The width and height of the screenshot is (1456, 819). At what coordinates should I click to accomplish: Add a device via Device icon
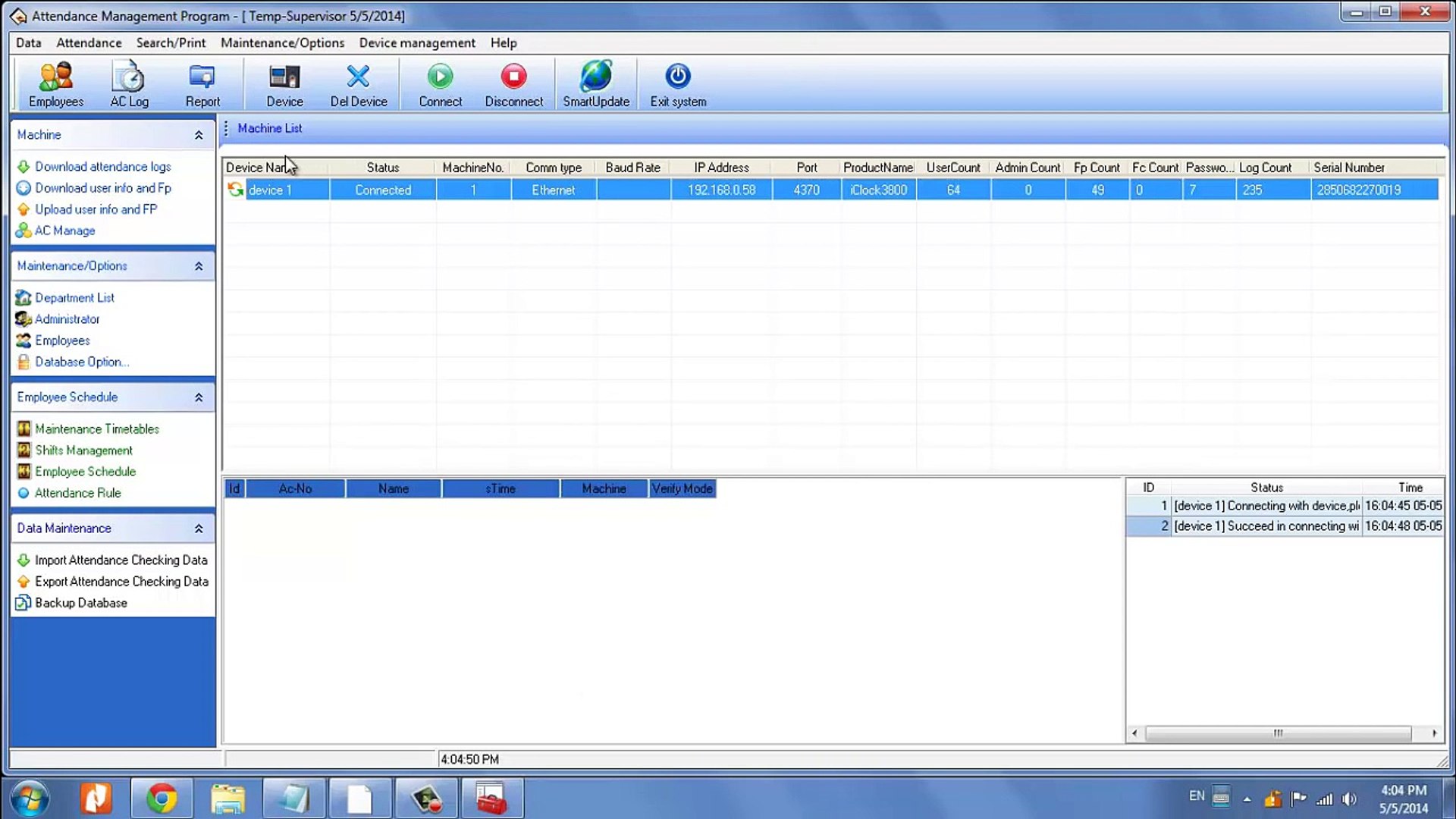point(284,77)
